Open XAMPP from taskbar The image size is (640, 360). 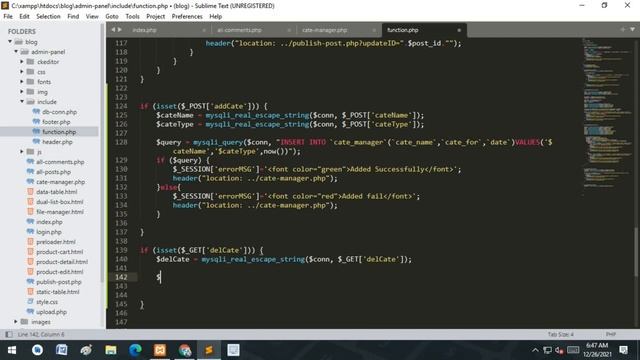[160, 350]
